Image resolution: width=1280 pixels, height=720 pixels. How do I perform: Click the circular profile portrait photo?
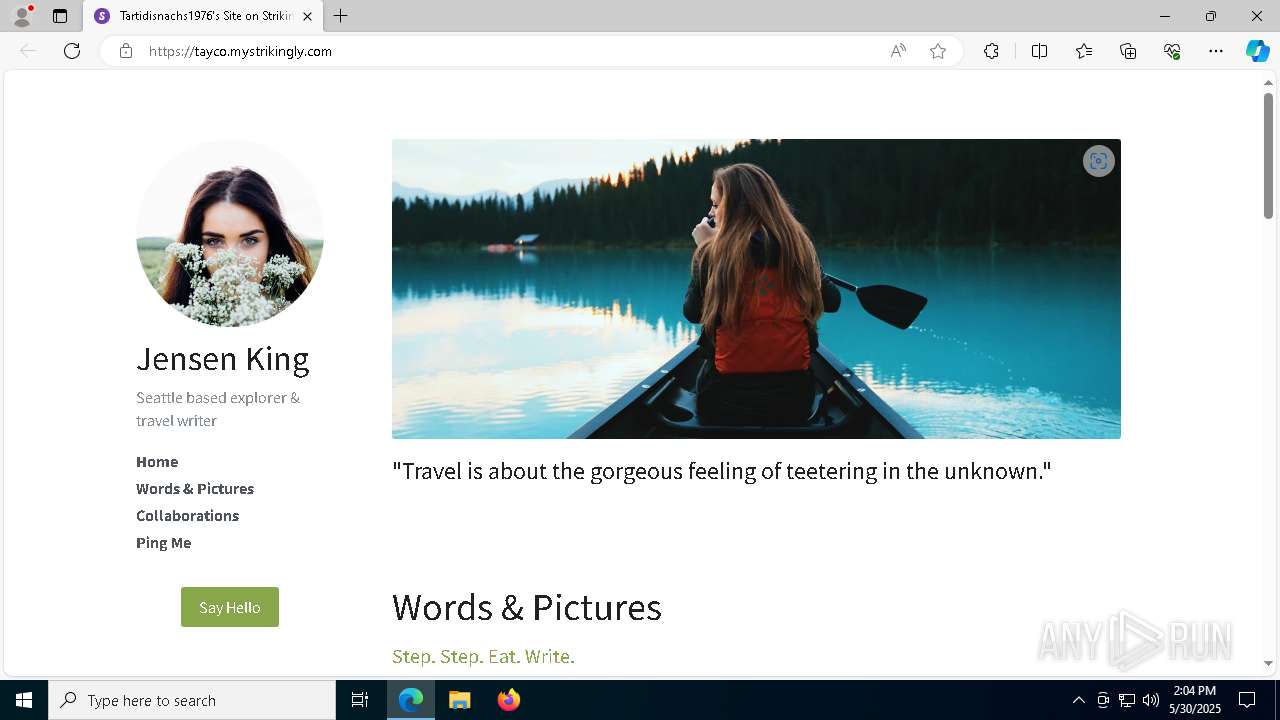[230, 233]
